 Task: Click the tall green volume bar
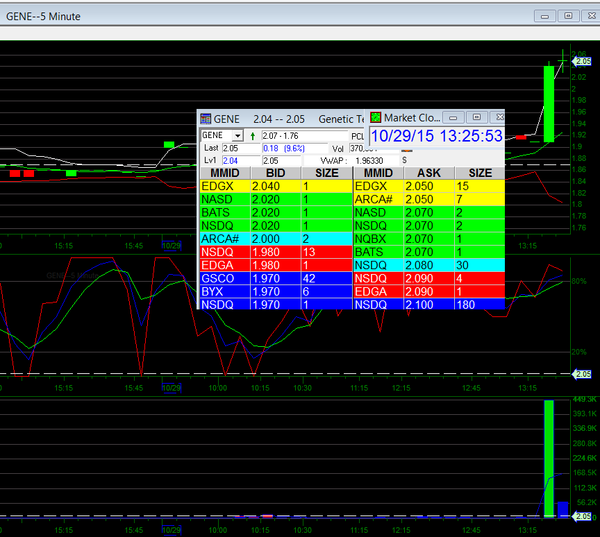pos(549,458)
